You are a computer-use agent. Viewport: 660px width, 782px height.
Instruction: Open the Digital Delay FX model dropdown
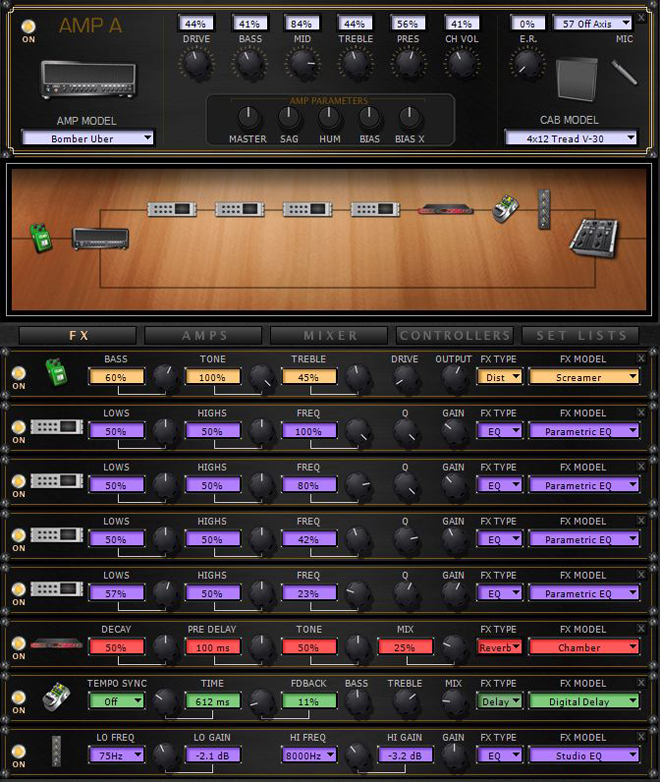(584, 701)
